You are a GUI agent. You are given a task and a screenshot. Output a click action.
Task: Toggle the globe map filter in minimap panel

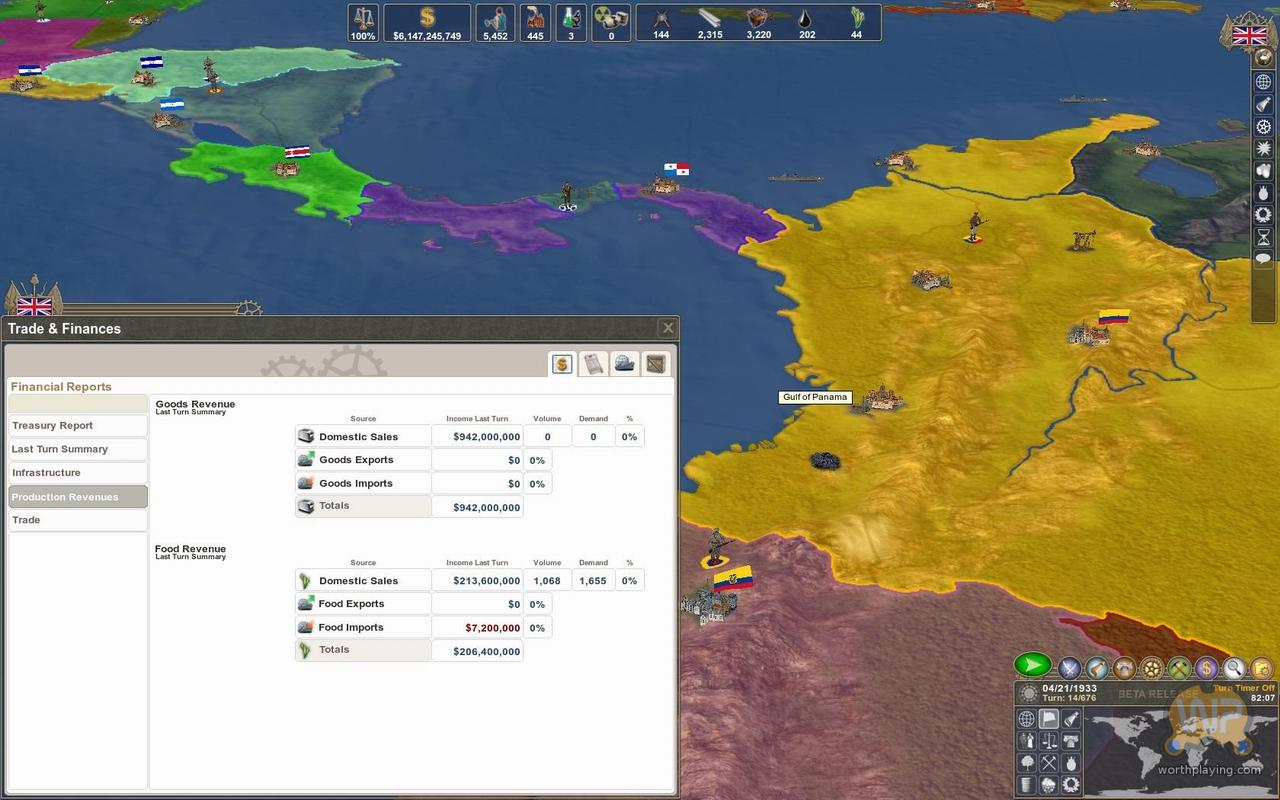1026,718
